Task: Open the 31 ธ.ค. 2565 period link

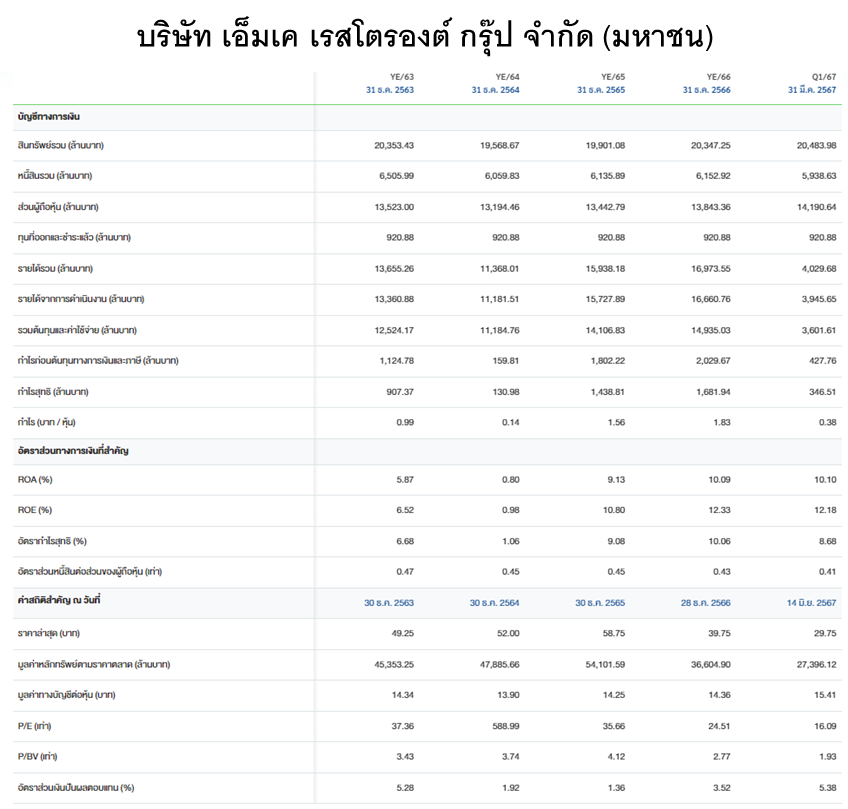Action: (x=601, y=90)
